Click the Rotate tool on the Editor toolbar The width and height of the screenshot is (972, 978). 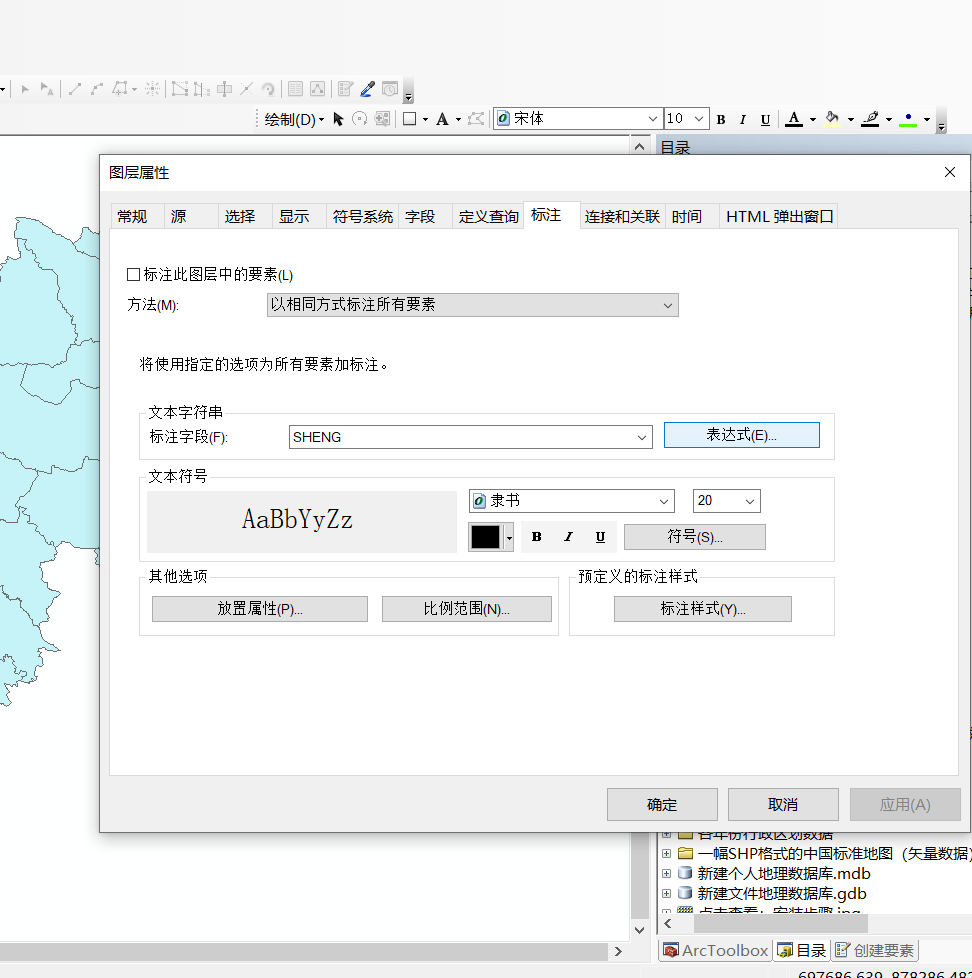click(x=270, y=89)
